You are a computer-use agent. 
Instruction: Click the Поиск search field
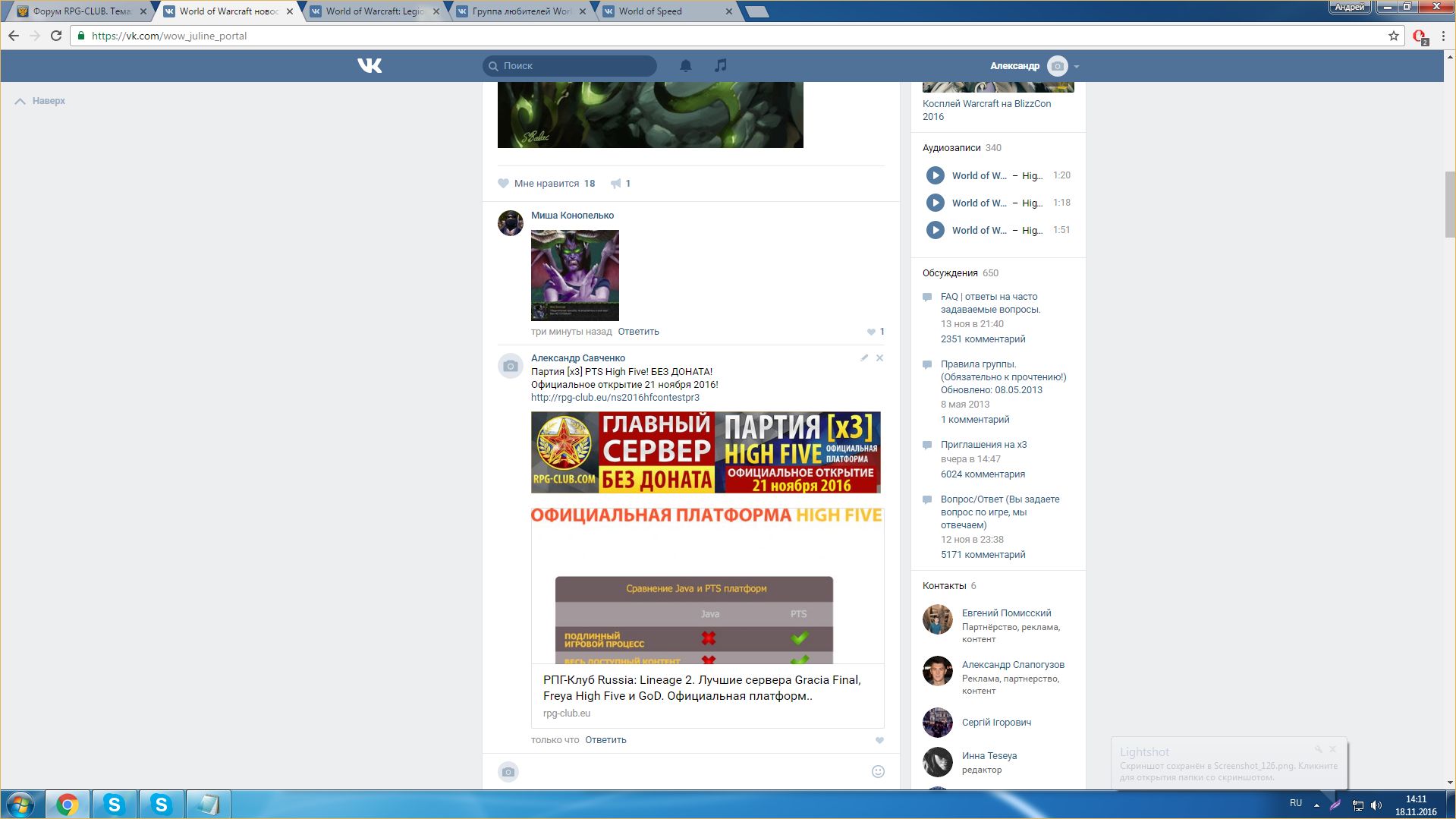click(x=570, y=66)
